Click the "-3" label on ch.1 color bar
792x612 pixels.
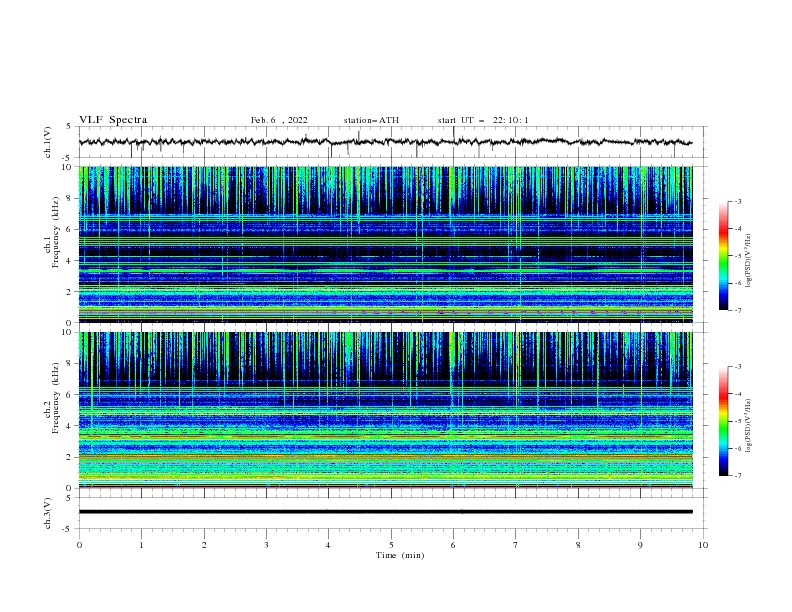(x=737, y=201)
